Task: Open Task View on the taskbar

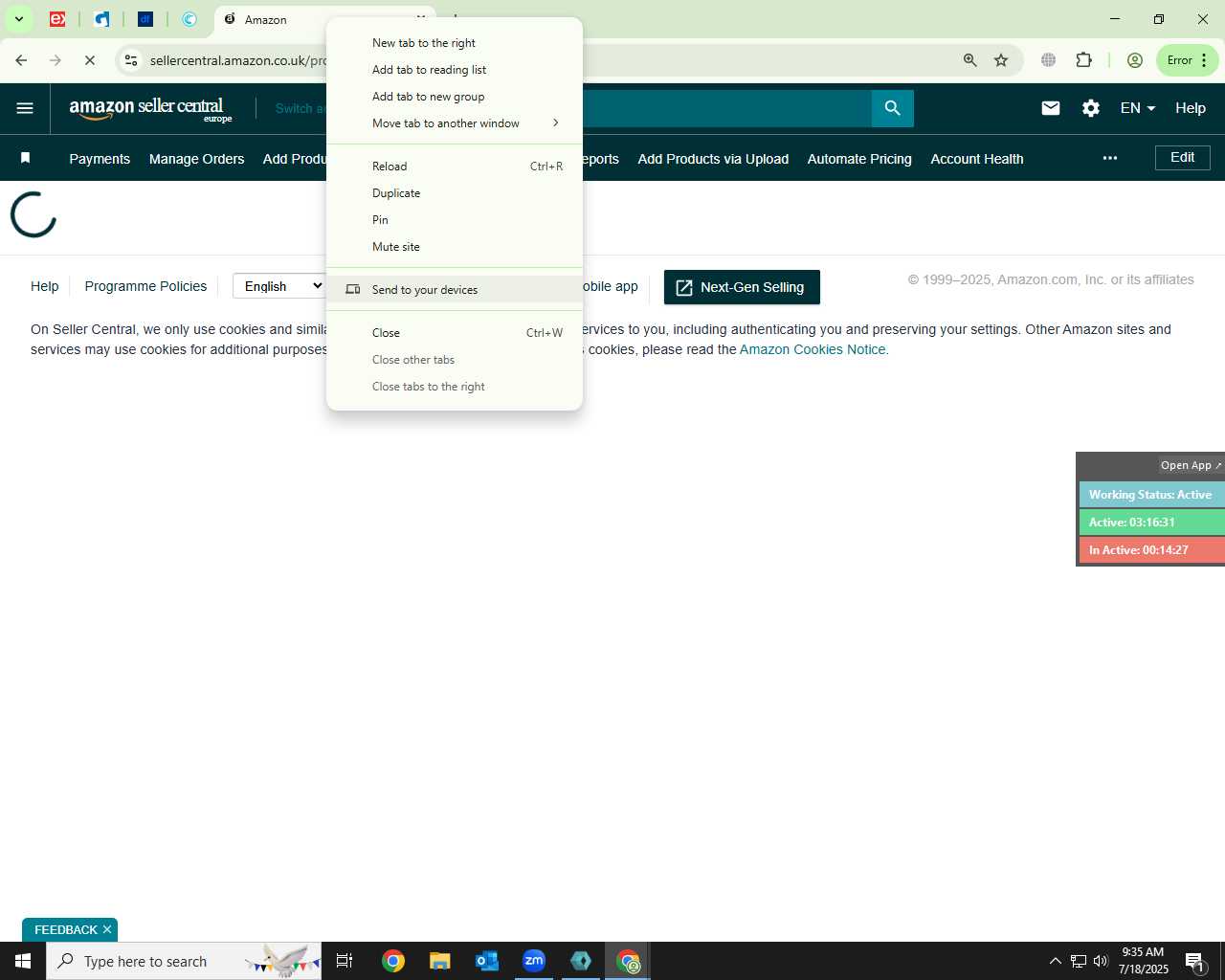Action: click(x=345, y=961)
